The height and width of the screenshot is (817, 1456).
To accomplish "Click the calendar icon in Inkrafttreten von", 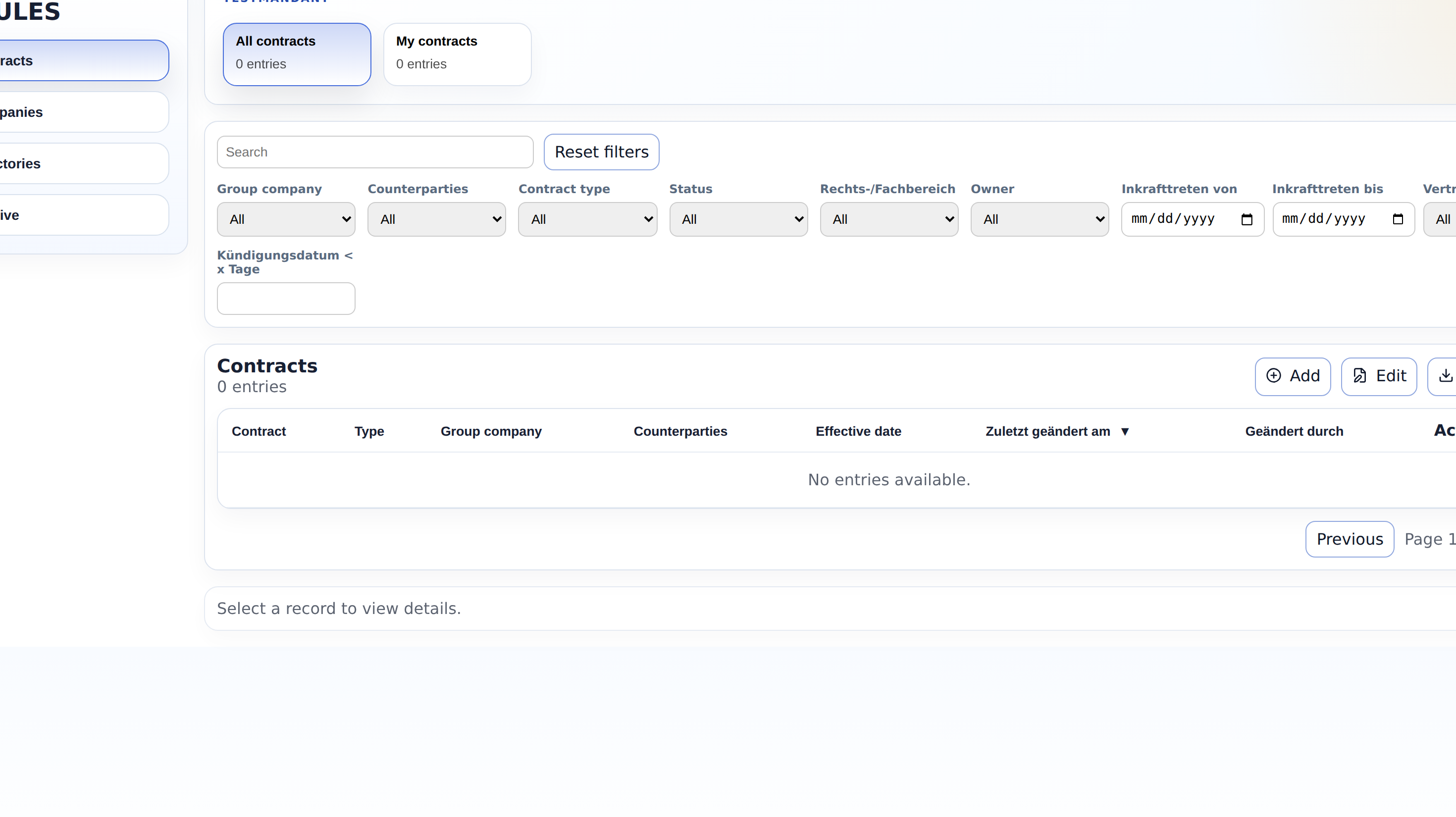I will [1247, 219].
